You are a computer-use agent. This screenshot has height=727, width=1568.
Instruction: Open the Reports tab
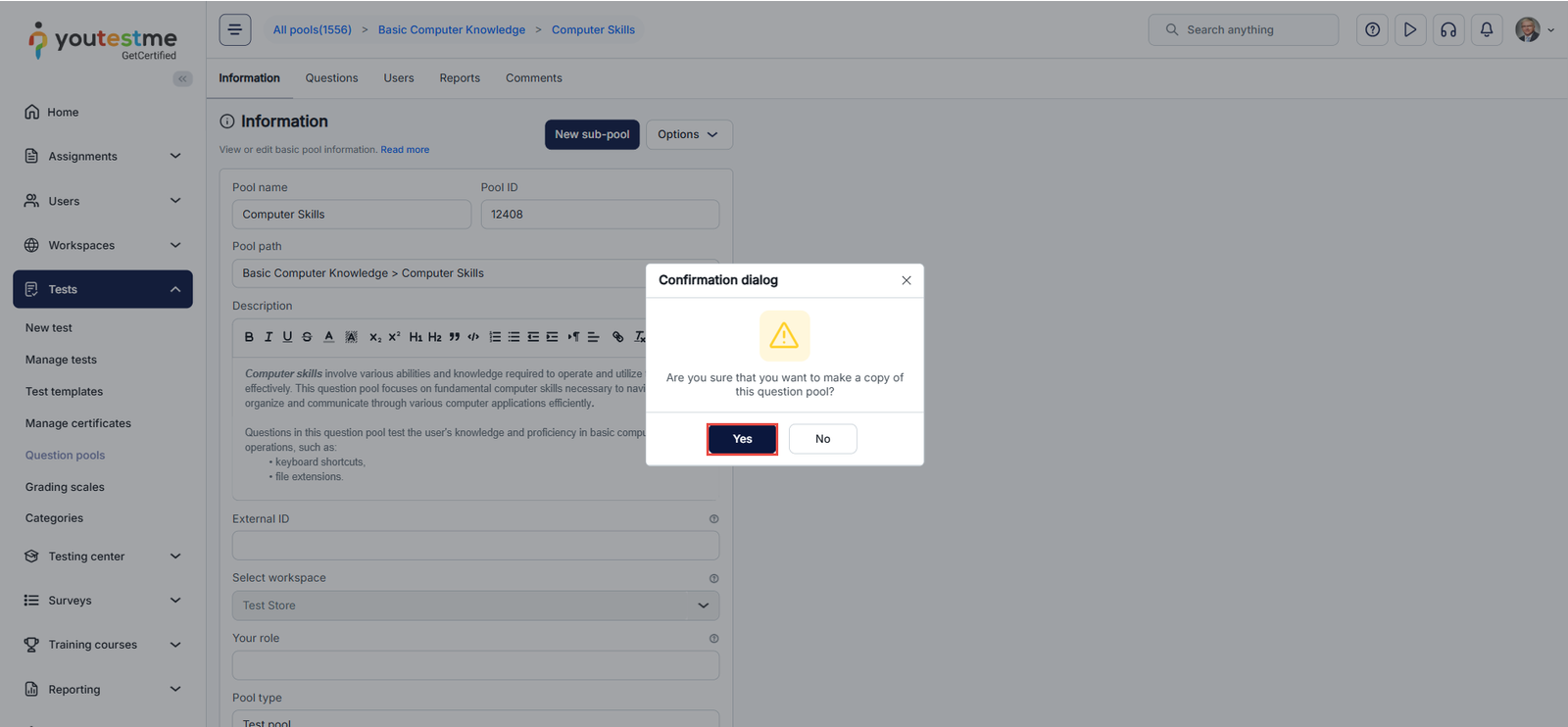(460, 78)
